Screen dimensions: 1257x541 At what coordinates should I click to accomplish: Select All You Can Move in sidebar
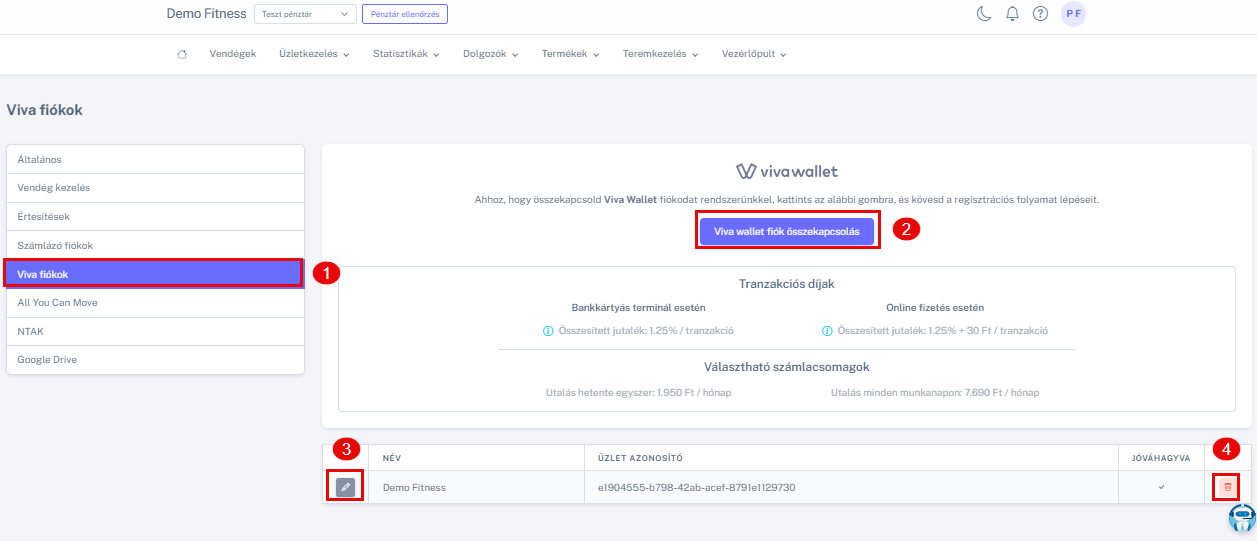coord(155,302)
